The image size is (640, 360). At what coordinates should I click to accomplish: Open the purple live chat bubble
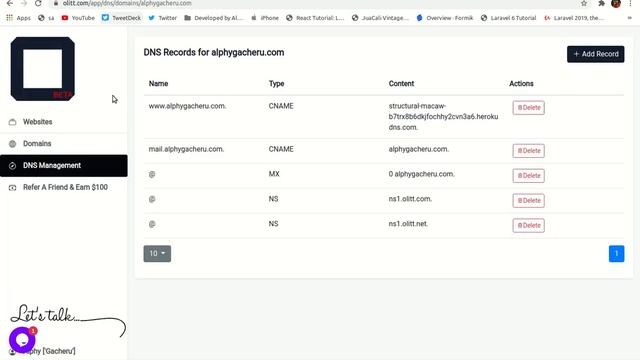[22, 340]
